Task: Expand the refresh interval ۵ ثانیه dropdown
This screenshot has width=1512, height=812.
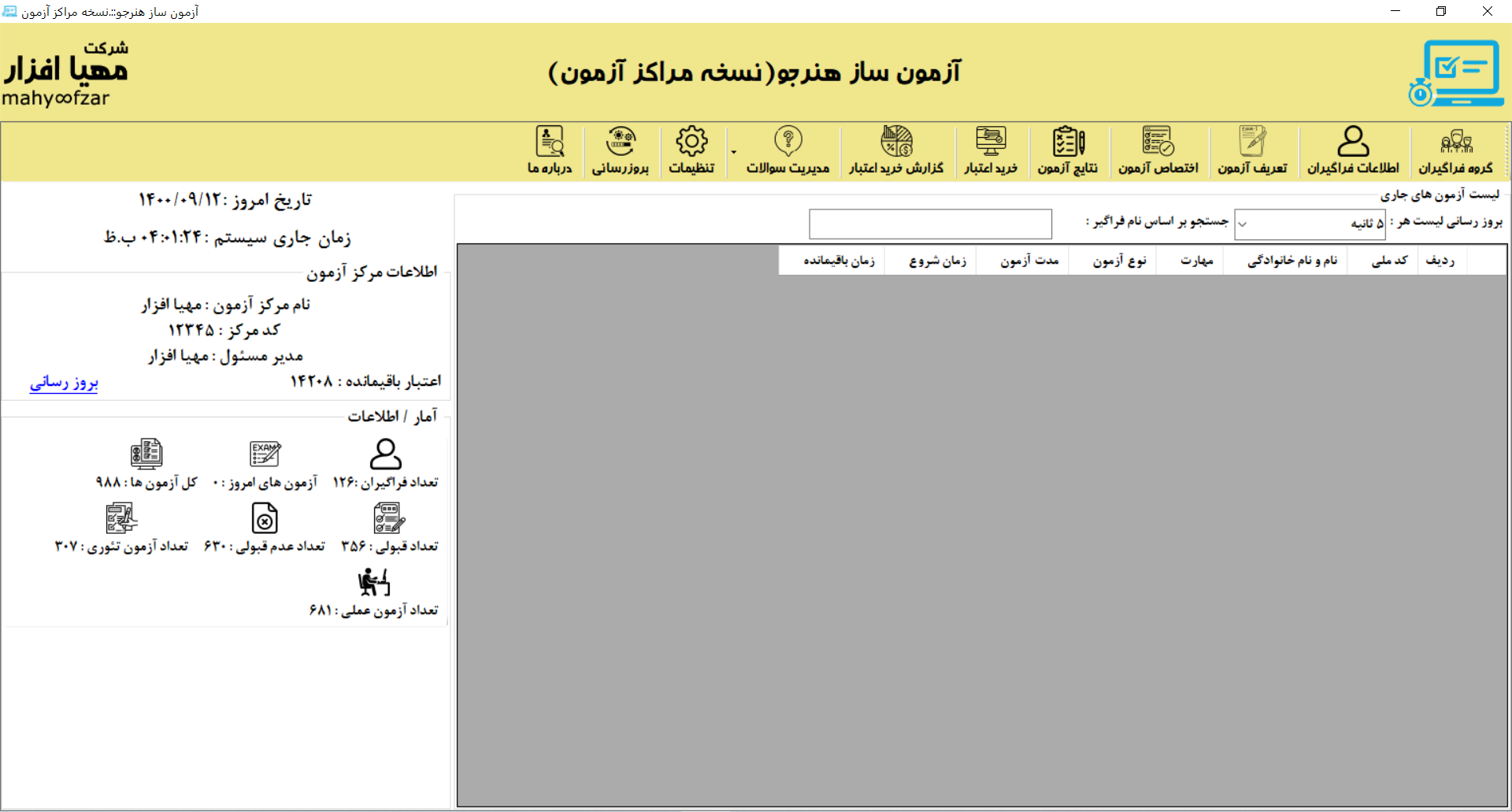Action: click(1243, 224)
